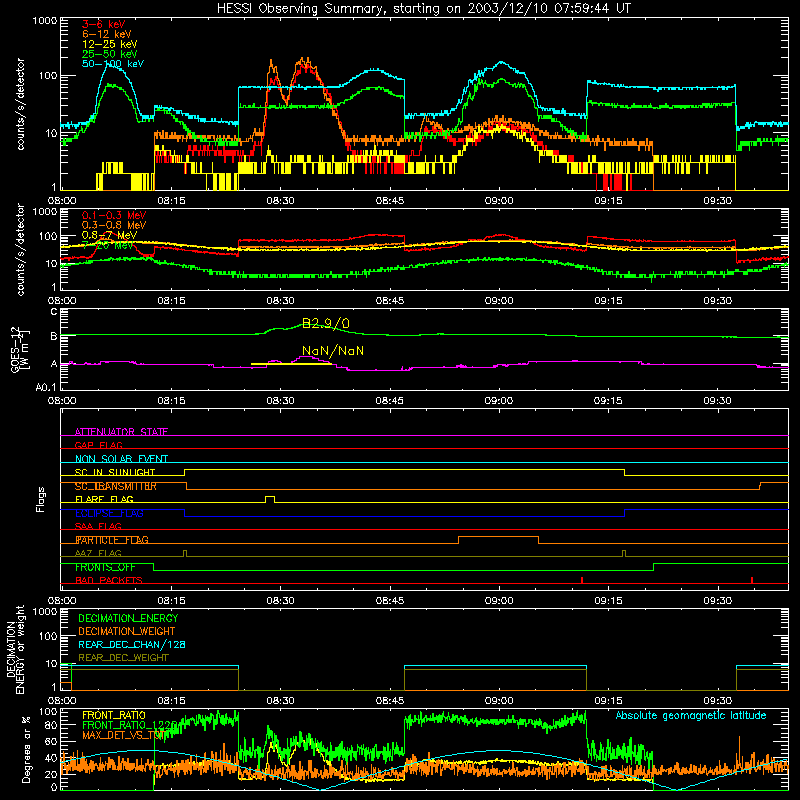This screenshot has height=800, width=800.
Task: Click the MAX_DET_VS_TOT legend entry
Action: click(123, 735)
